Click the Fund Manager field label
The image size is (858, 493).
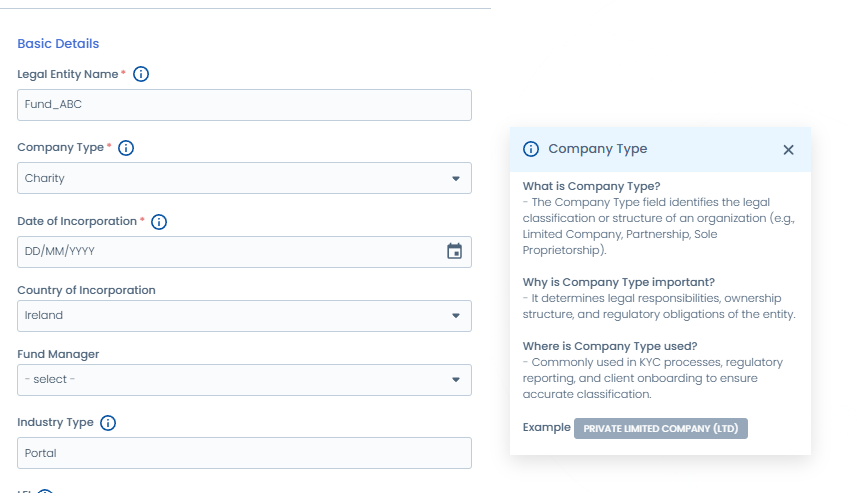click(x=58, y=354)
